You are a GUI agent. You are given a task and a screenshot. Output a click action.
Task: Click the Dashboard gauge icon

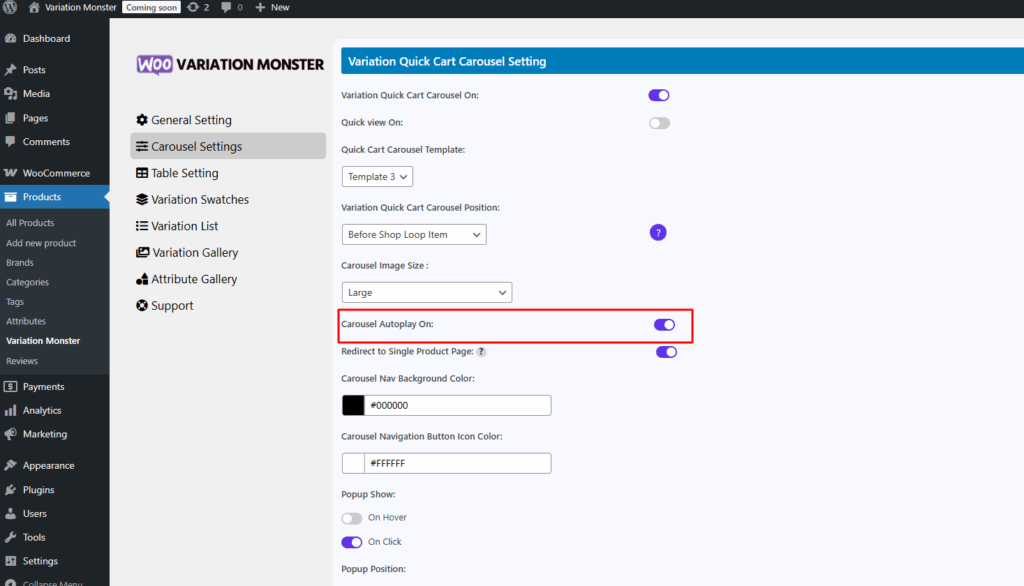click(10, 39)
